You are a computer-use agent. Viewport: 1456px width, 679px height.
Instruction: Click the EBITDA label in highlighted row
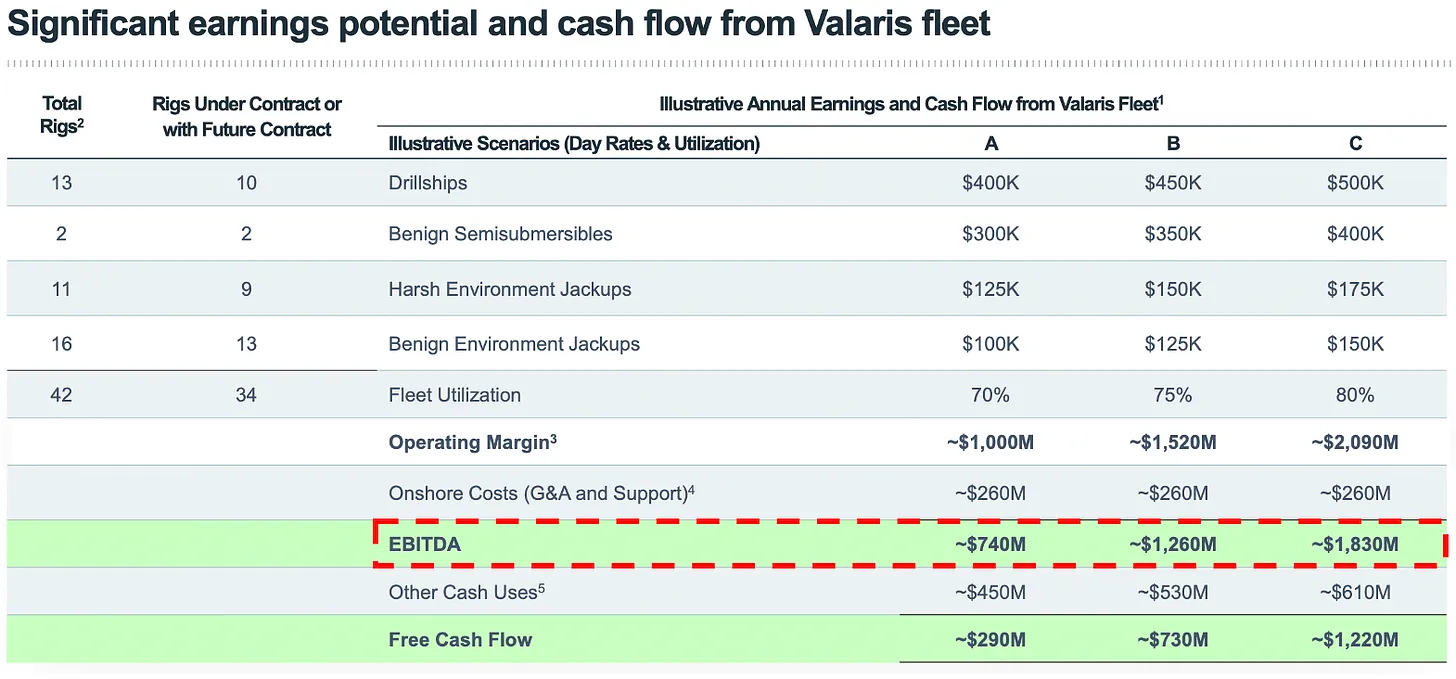coord(426,544)
